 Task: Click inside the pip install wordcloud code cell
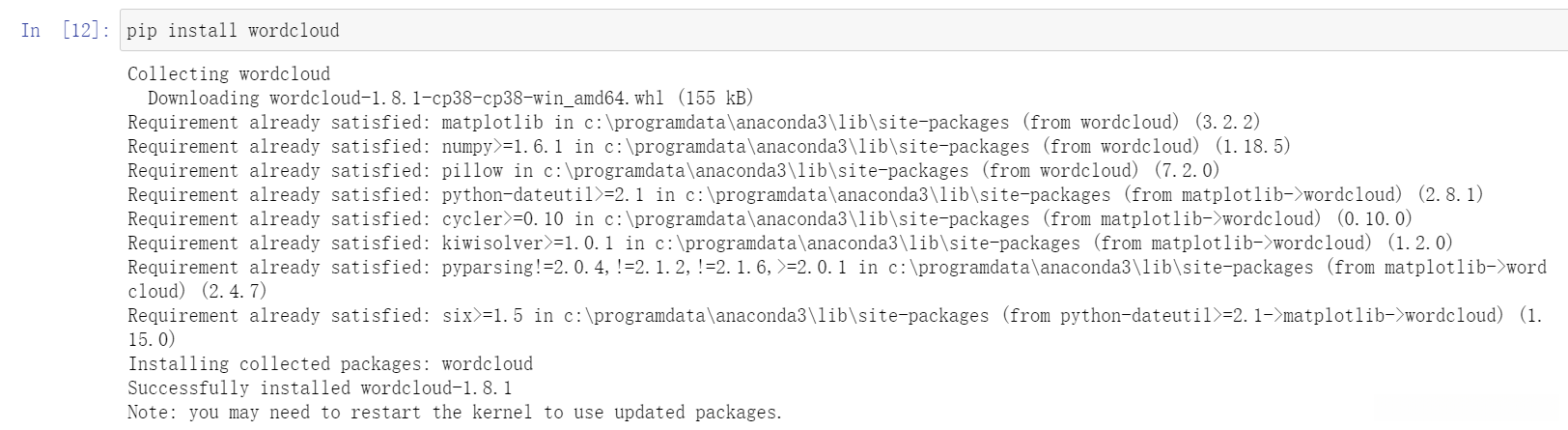pos(772,31)
